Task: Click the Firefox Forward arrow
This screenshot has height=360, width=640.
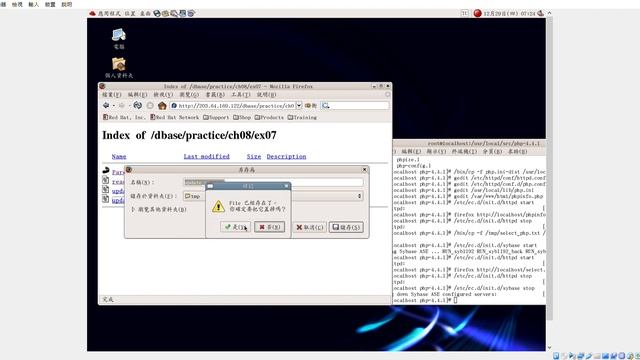Action: (x=122, y=105)
